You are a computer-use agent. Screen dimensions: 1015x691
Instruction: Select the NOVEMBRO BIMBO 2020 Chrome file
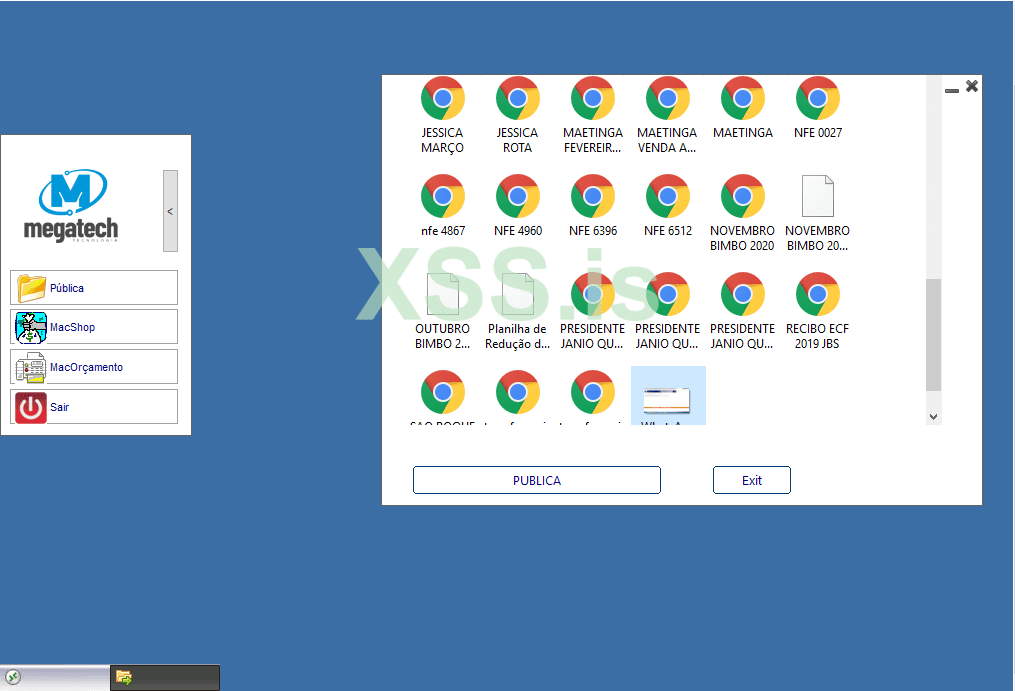click(x=743, y=196)
